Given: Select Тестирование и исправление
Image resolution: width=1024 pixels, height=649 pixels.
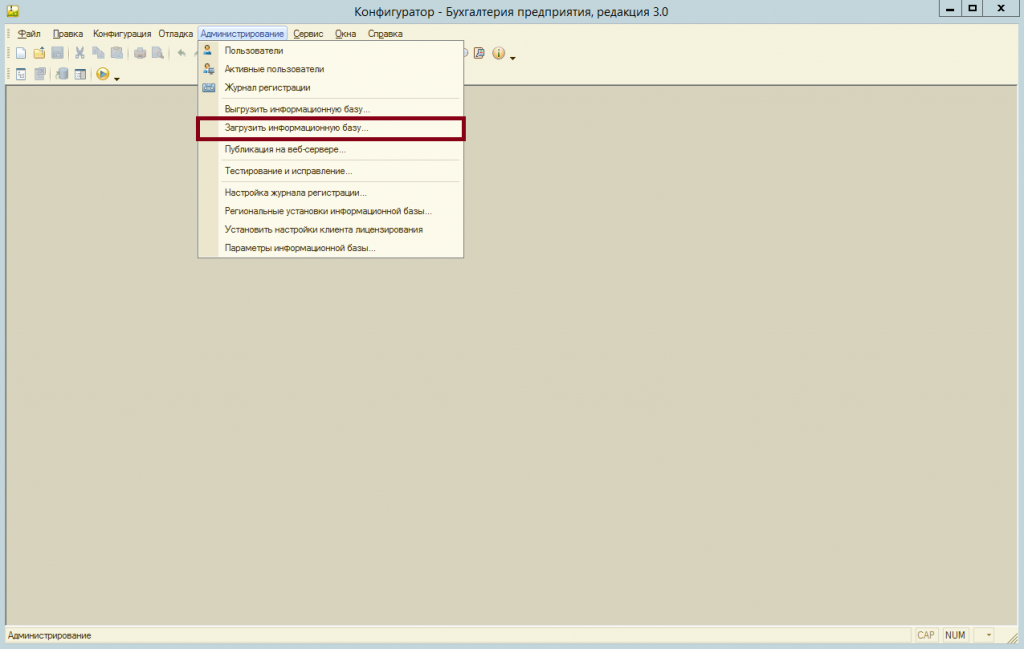Looking at the screenshot, I should click(x=331, y=171).
